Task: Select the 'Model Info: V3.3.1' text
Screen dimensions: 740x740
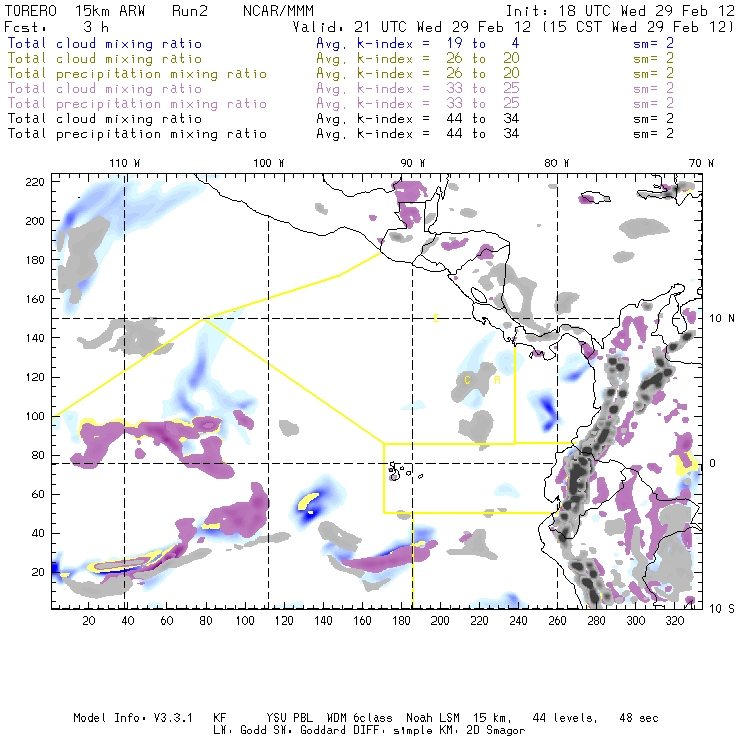Action: click(133, 718)
